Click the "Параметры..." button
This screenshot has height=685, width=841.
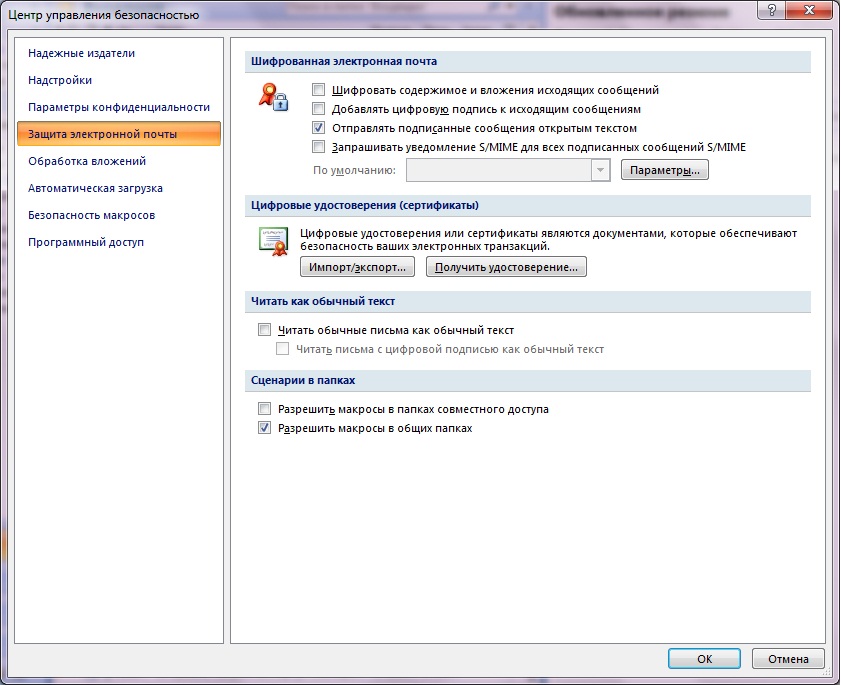point(665,170)
